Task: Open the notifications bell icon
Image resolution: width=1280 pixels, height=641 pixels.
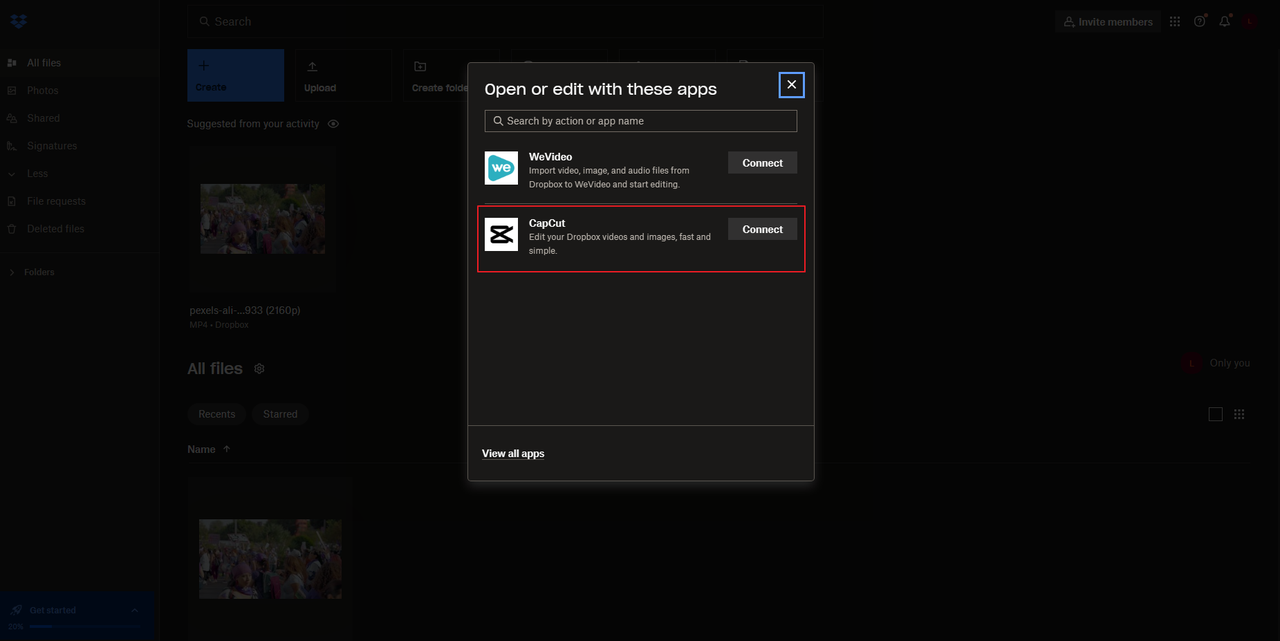Action: click(x=1225, y=21)
